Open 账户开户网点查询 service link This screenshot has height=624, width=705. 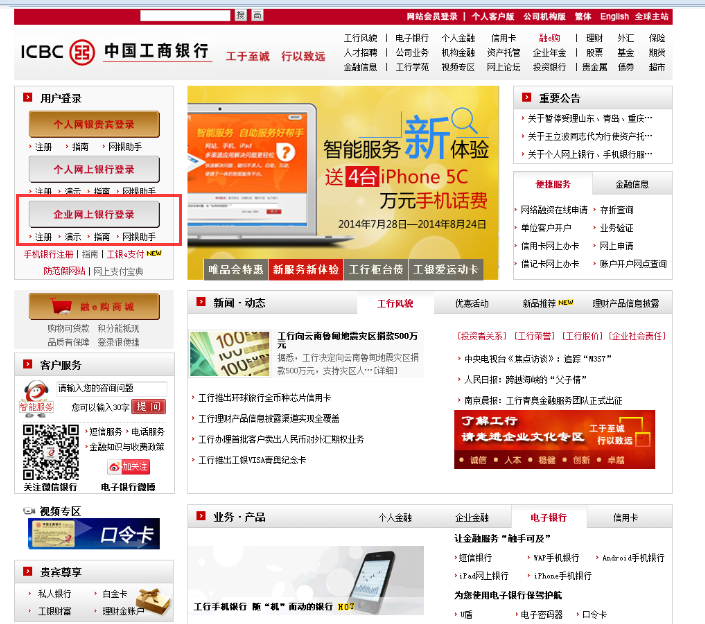click(633, 264)
